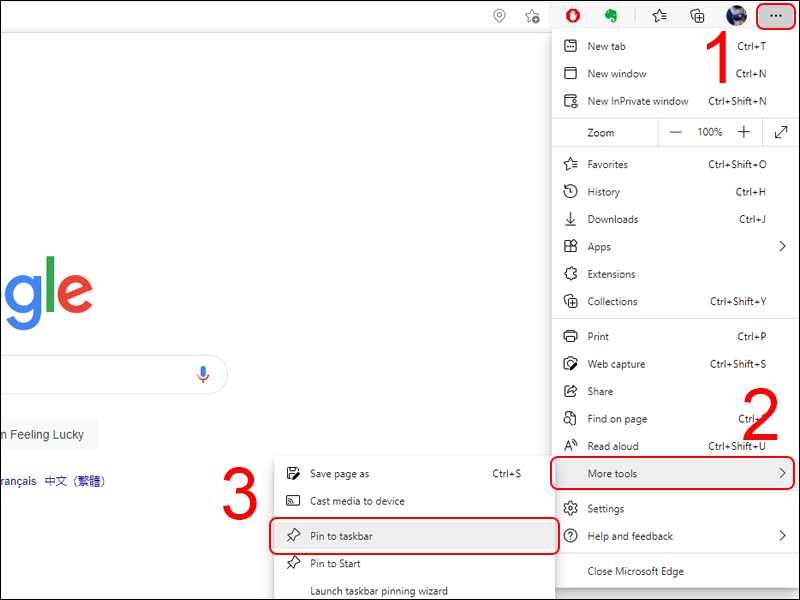Screen dimensions: 800x600
Task: Open a New InPrivate window
Action: coord(637,101)
